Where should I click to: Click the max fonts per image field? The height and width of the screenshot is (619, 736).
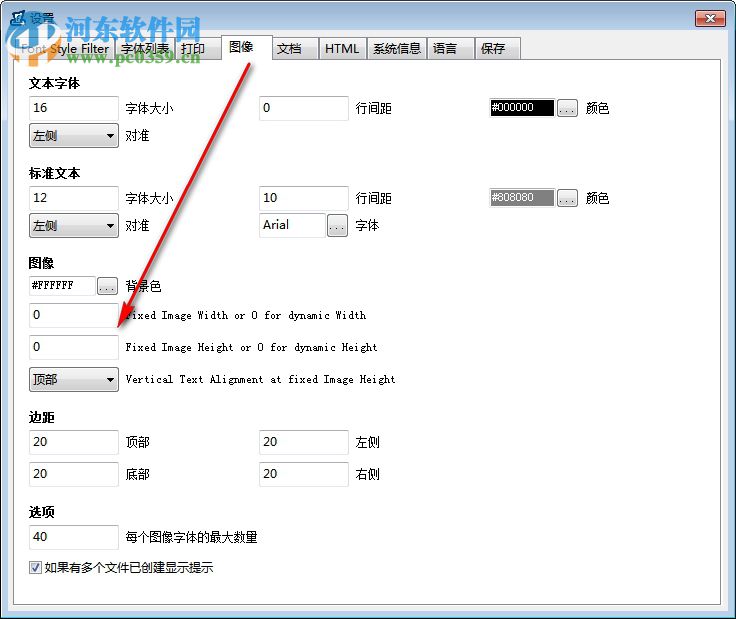tap(74, 537)
